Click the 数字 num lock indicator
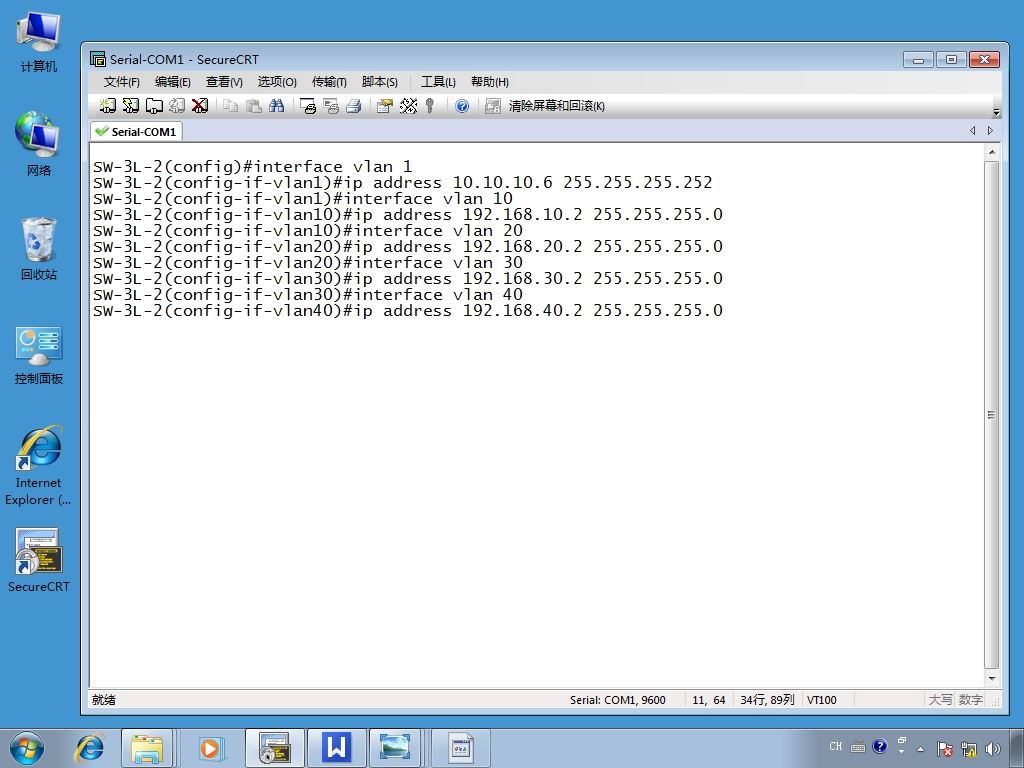 pos(970,700)
